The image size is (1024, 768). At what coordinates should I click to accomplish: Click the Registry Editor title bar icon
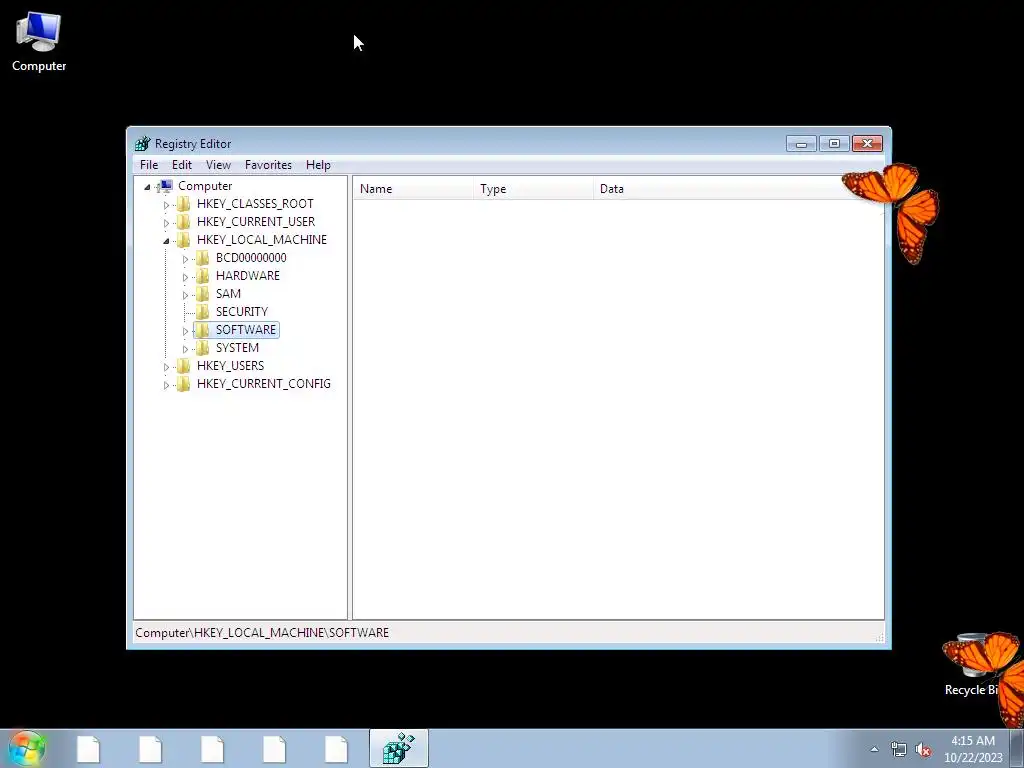tap(142, 144)
